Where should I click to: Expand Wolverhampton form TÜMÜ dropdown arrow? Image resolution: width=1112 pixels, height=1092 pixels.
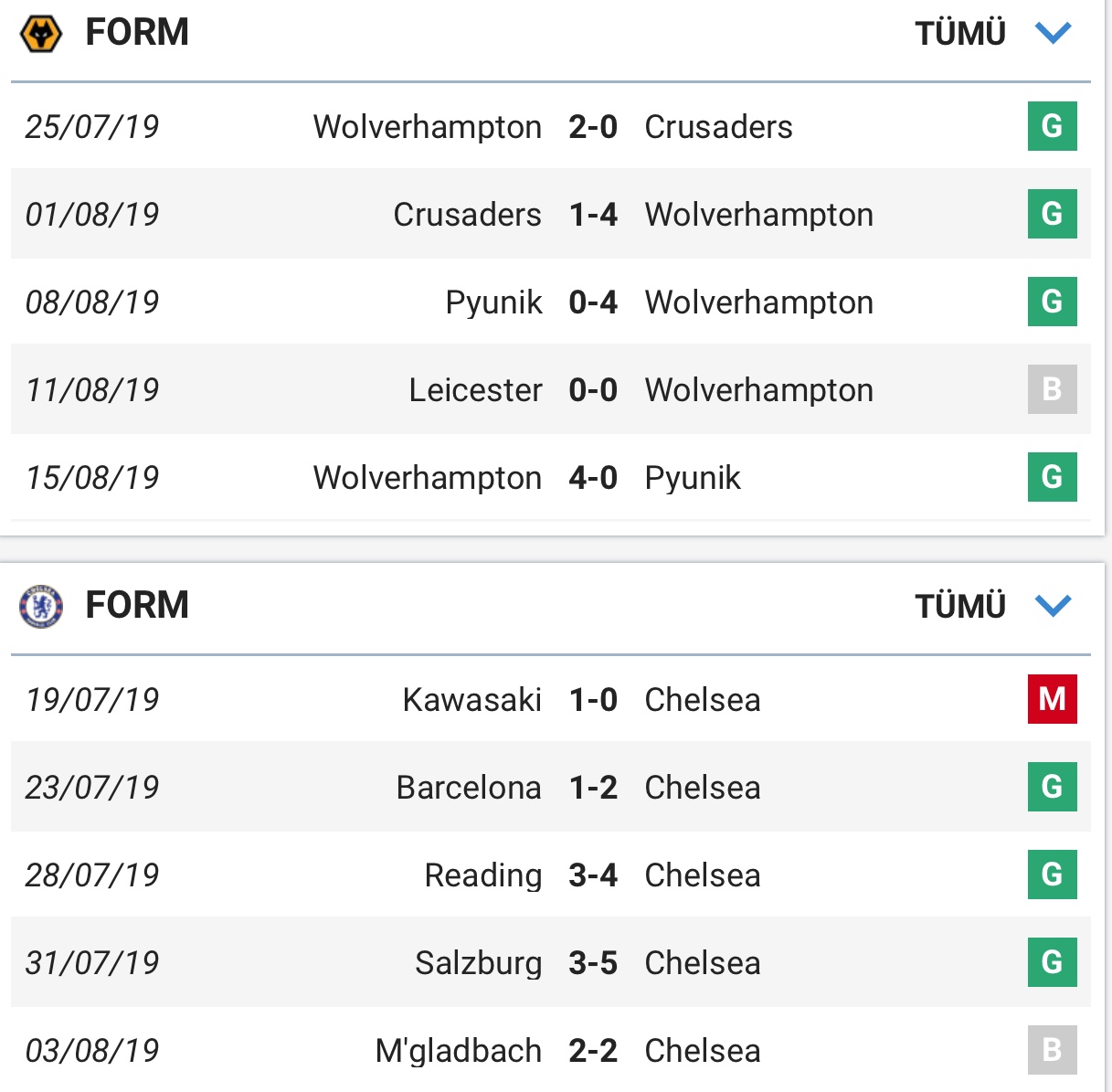[1053, 34]
